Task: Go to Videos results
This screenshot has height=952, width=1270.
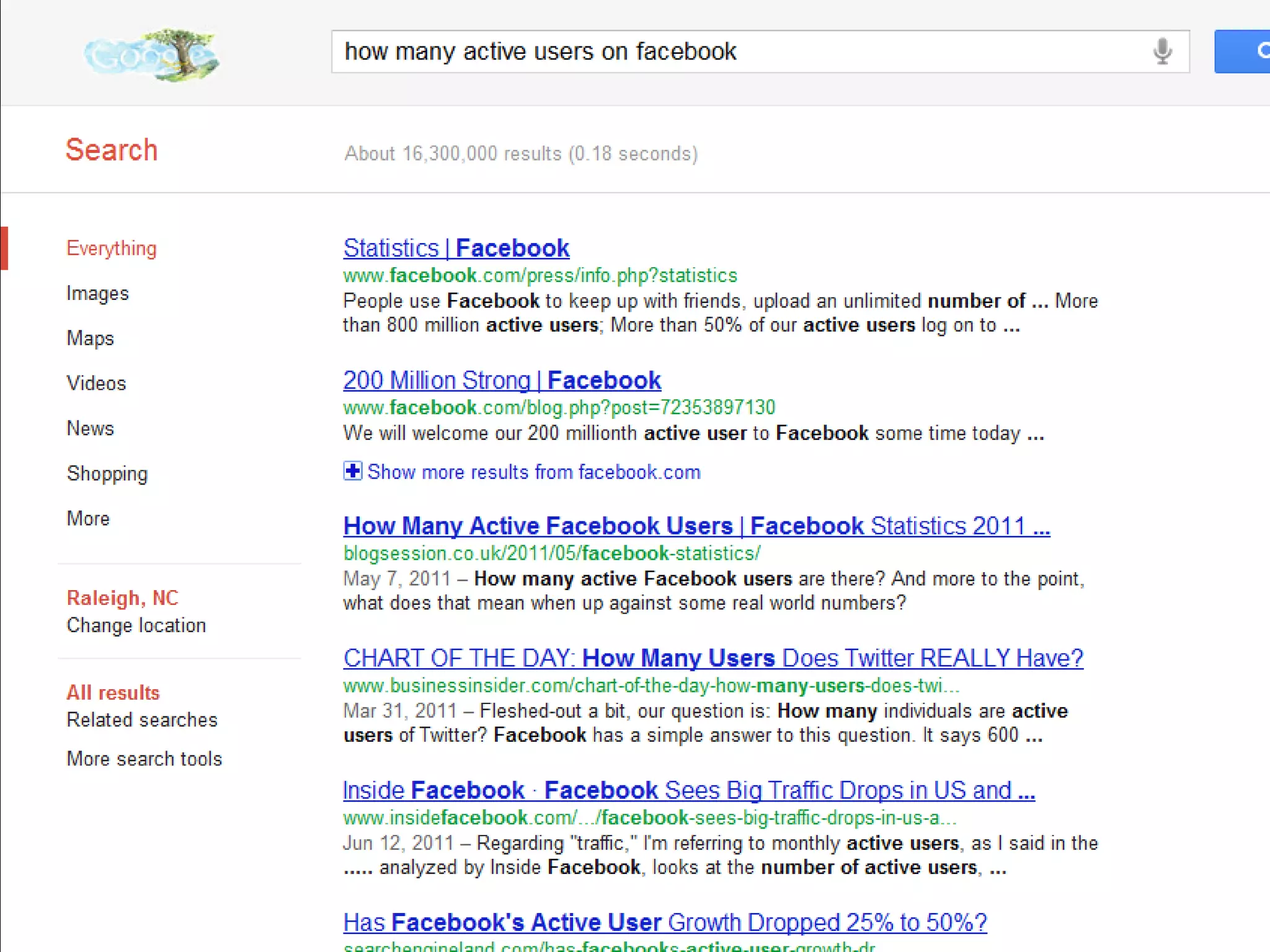Action: 96,384
